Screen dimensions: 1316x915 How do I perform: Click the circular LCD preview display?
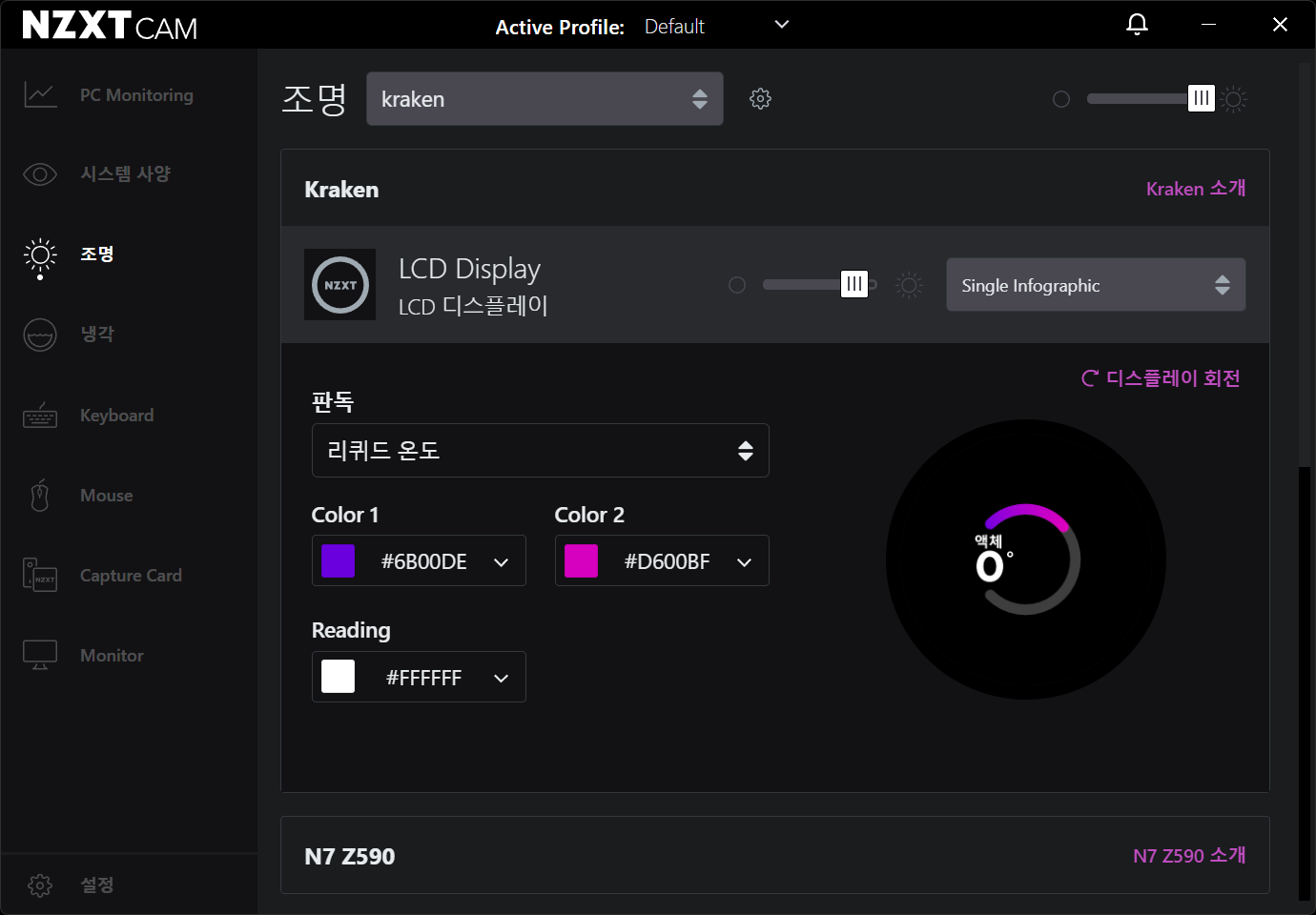click(x=1026, y=559)
